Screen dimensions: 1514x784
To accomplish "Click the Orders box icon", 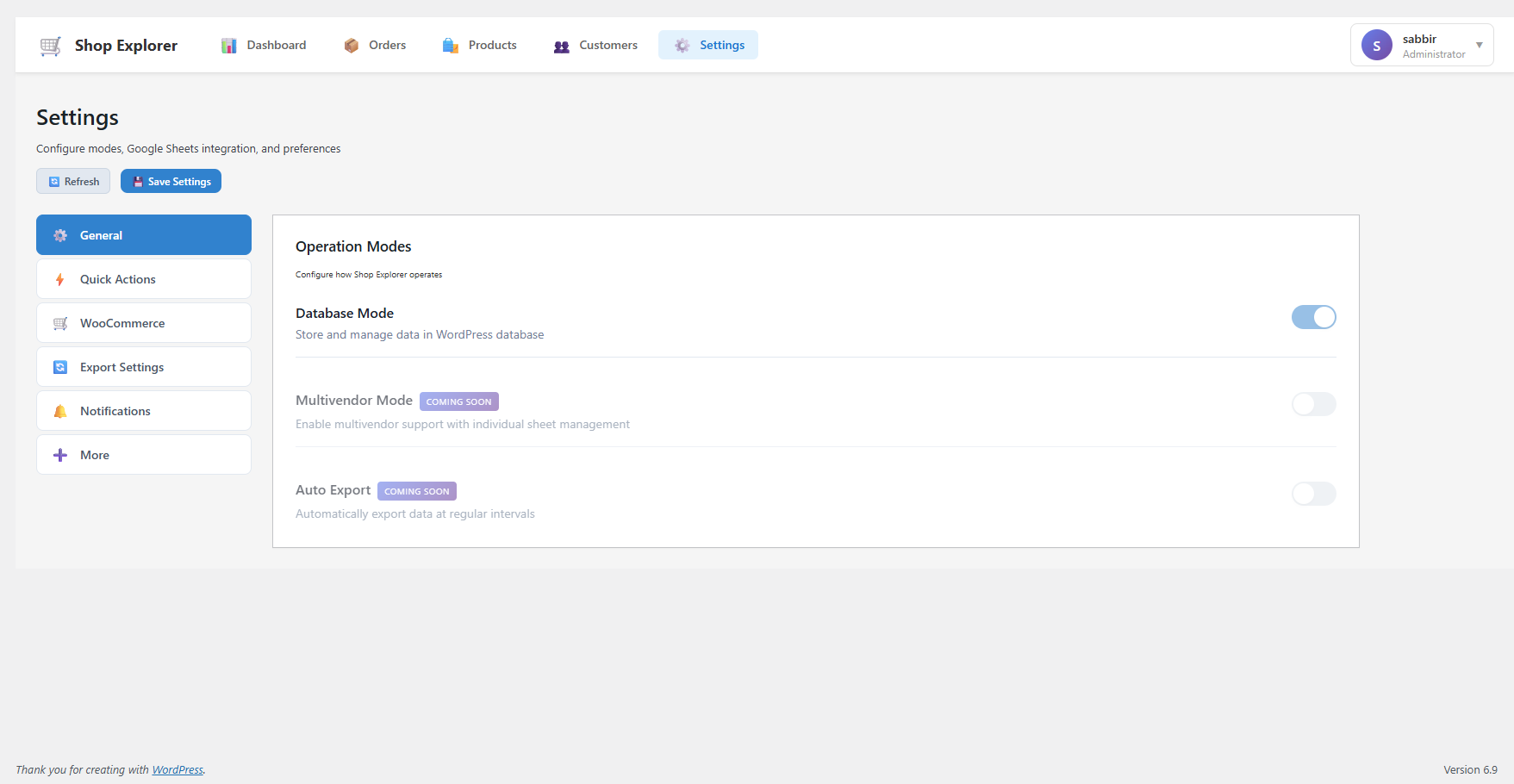I will pos(351,46).
